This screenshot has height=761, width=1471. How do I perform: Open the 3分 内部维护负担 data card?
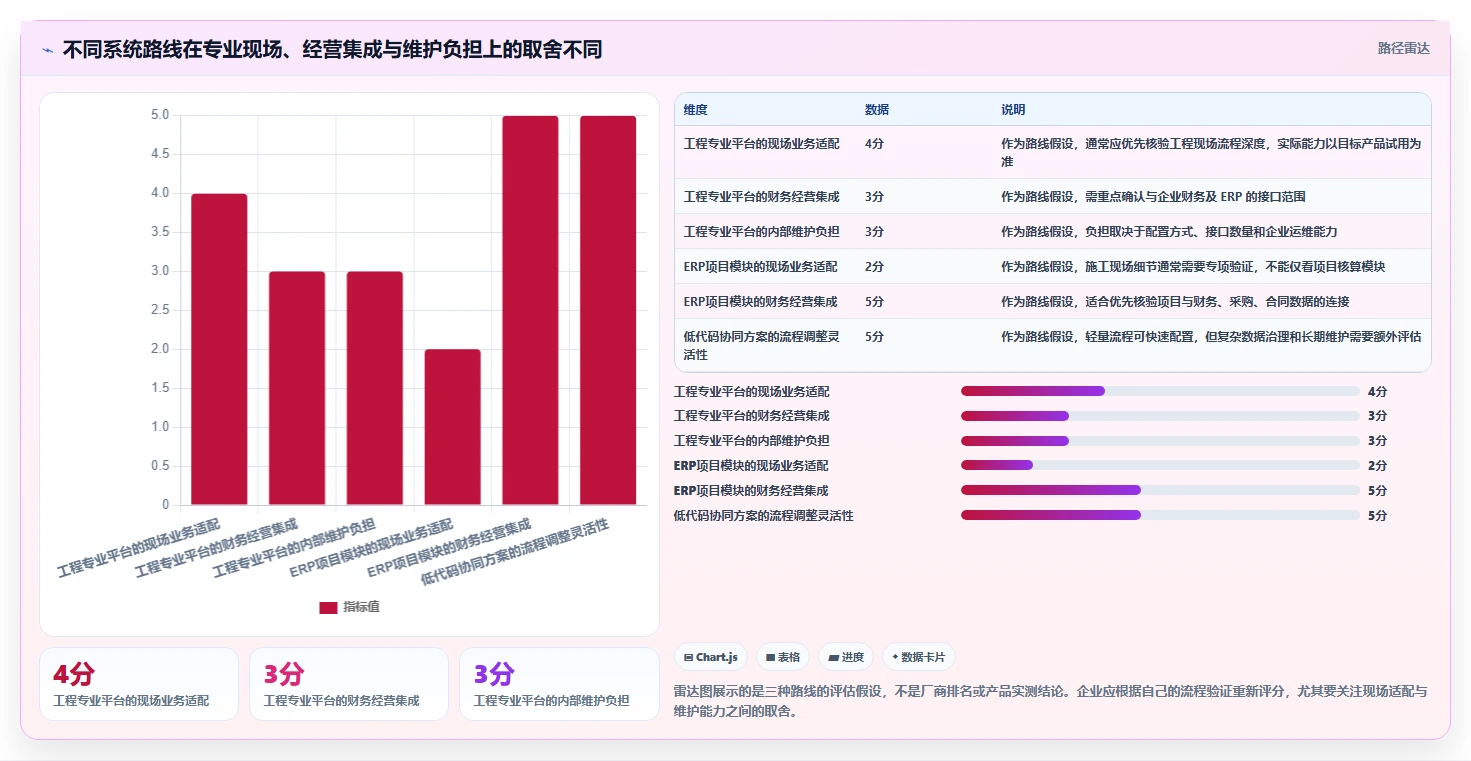pos(559,684)
